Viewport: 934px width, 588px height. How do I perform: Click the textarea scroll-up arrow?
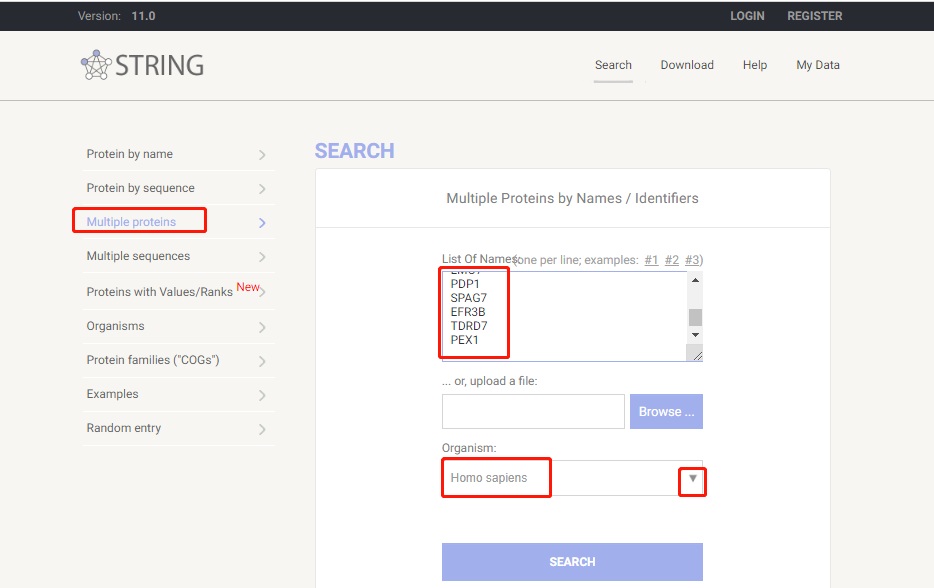pyautogui.click(x=695, y=280)
